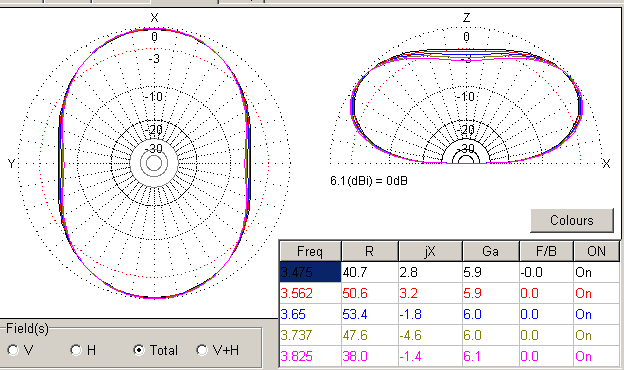Select the V+H field radio button
Image resolution: width=624 pixels, height=370 pixels.
(202, 350)
